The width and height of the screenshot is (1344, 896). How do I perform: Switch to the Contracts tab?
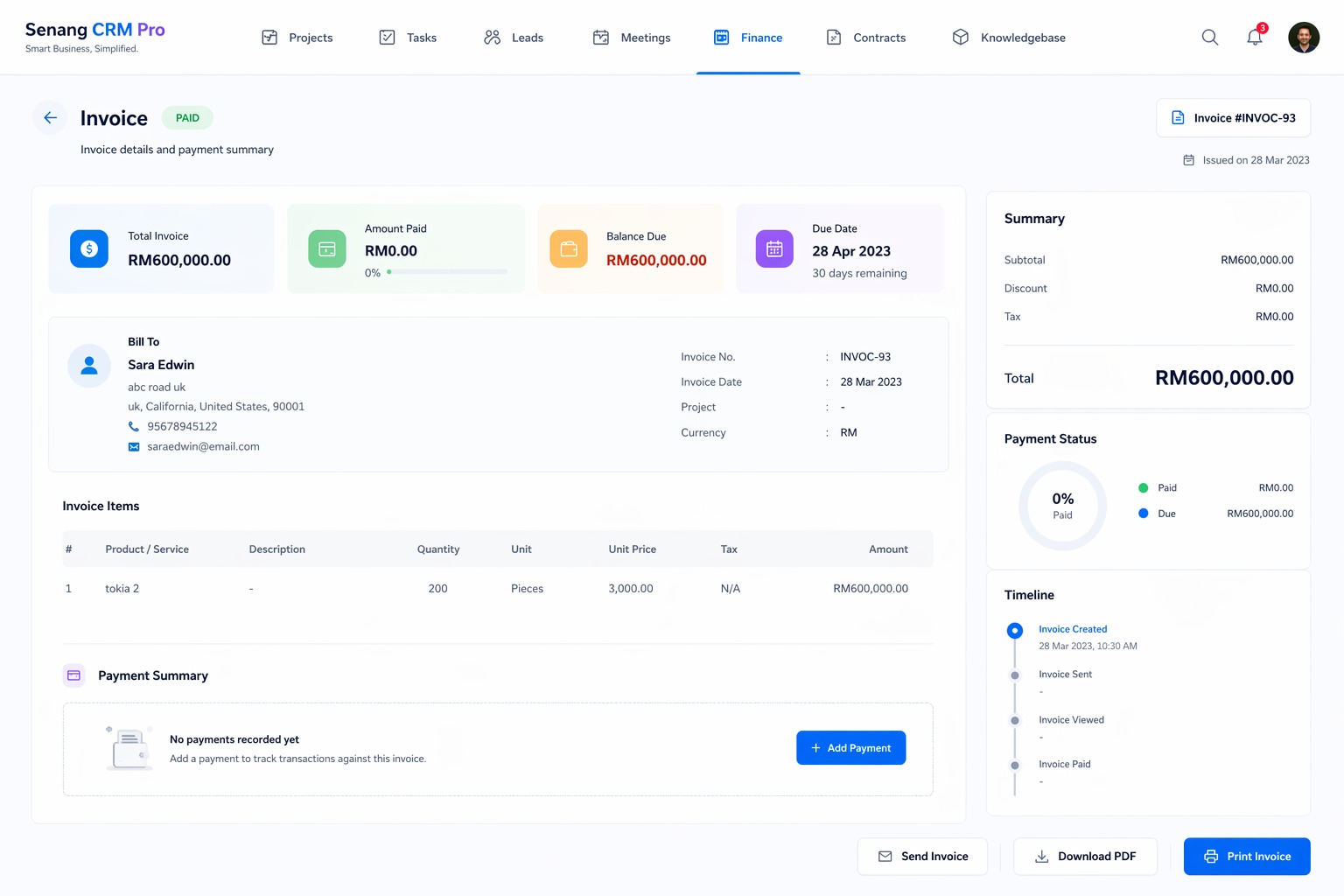pos(866,38)
